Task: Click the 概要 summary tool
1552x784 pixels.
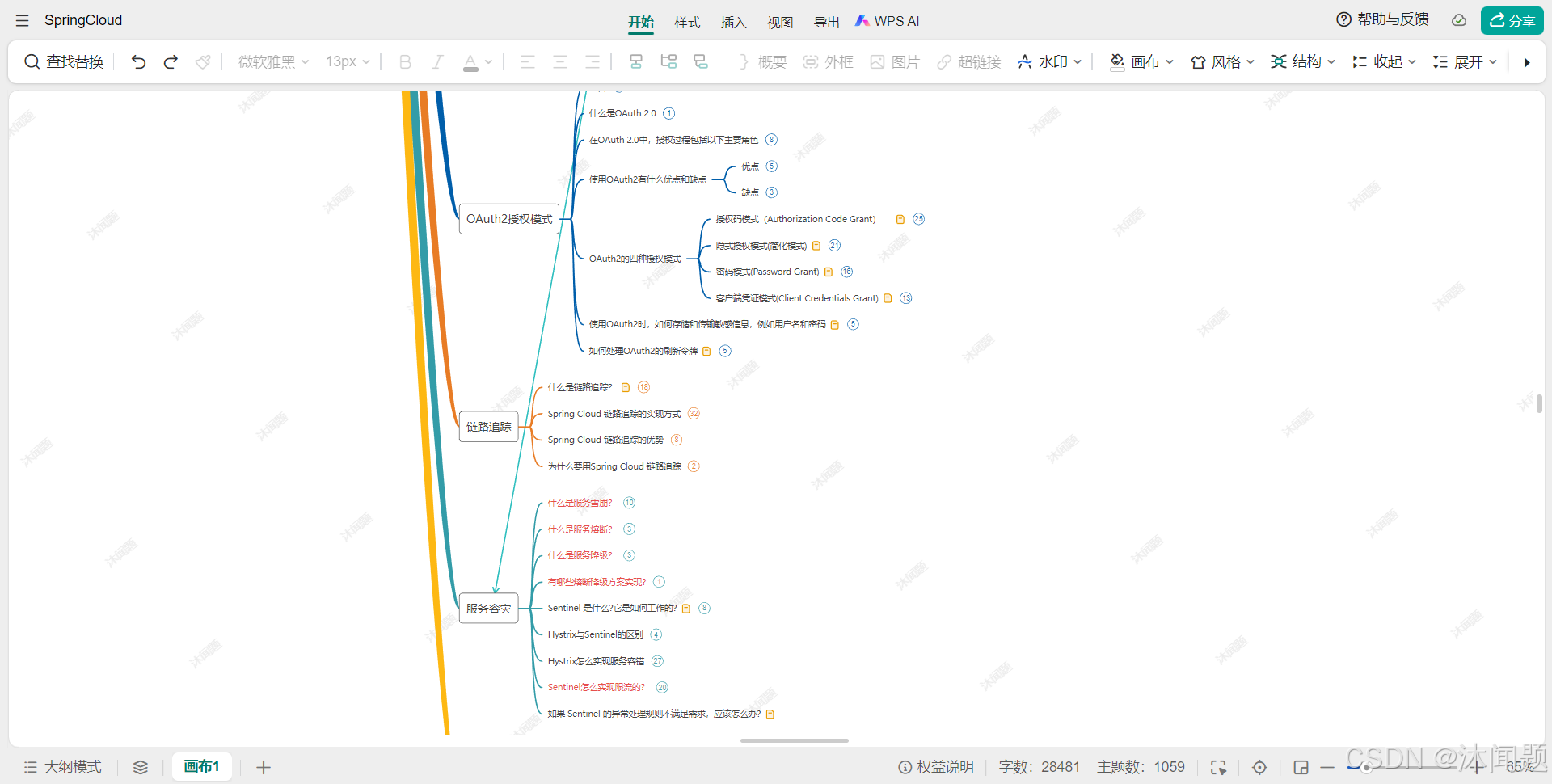Action: coord(762,62)
